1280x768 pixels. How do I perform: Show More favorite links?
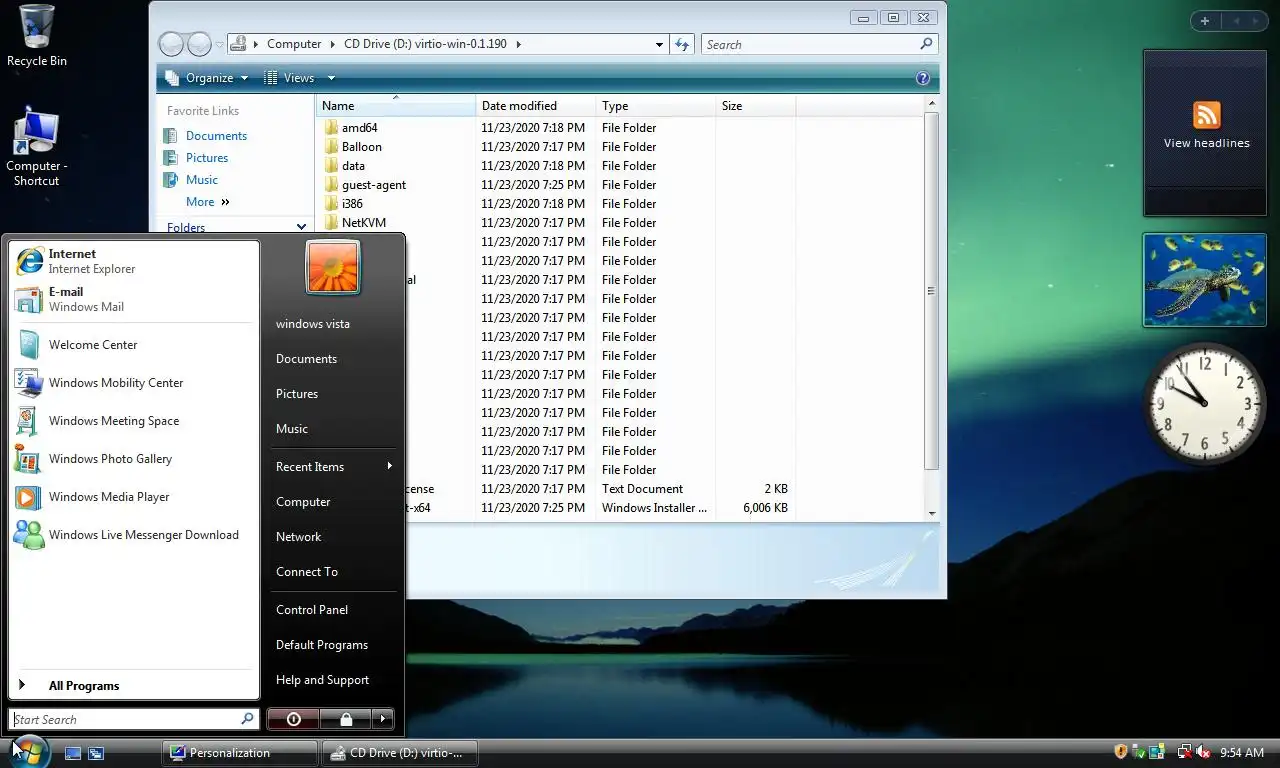207,202
